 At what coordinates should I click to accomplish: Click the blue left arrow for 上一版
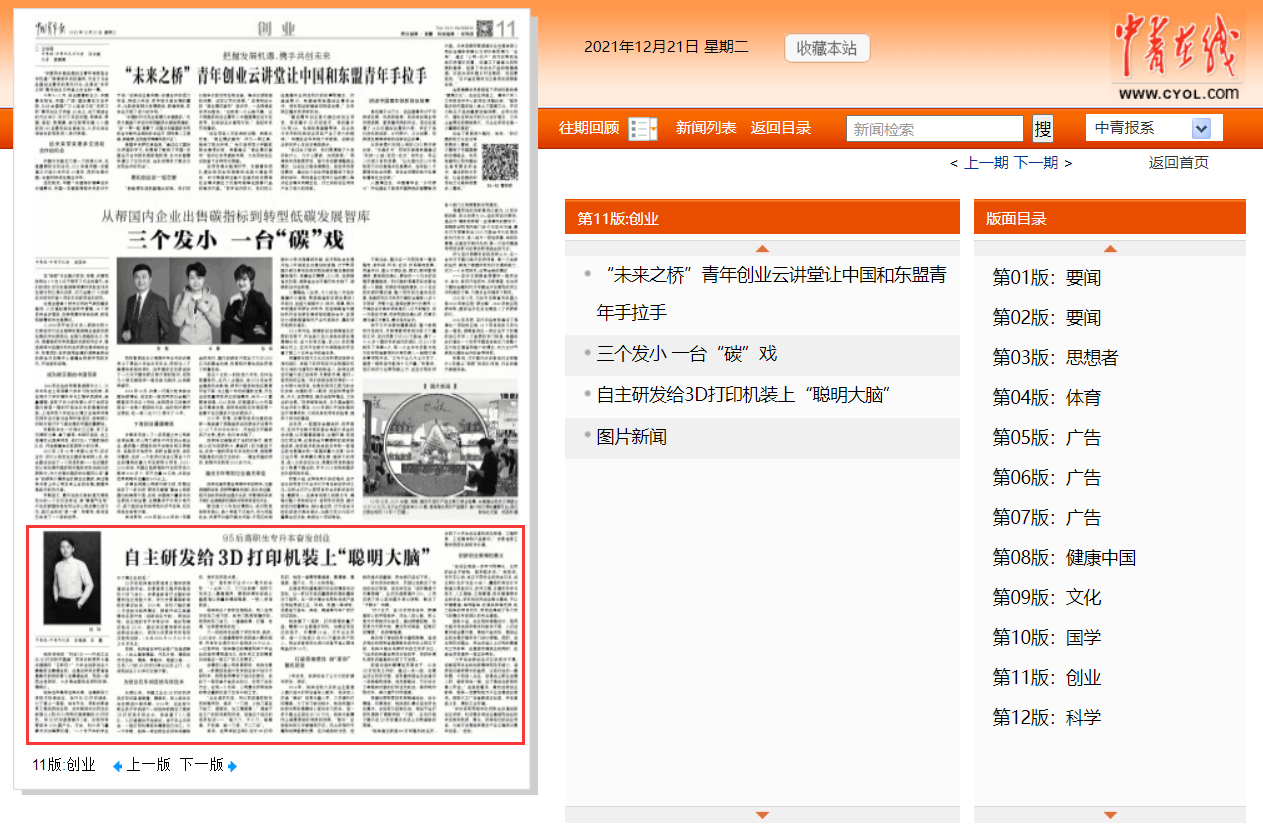(115, 765)
